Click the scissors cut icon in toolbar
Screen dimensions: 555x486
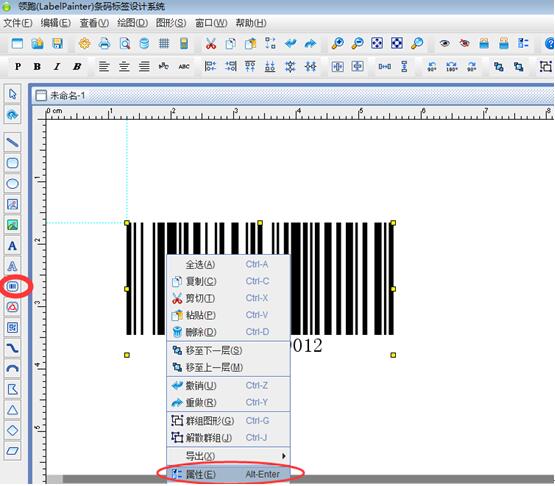coord(211,44)
